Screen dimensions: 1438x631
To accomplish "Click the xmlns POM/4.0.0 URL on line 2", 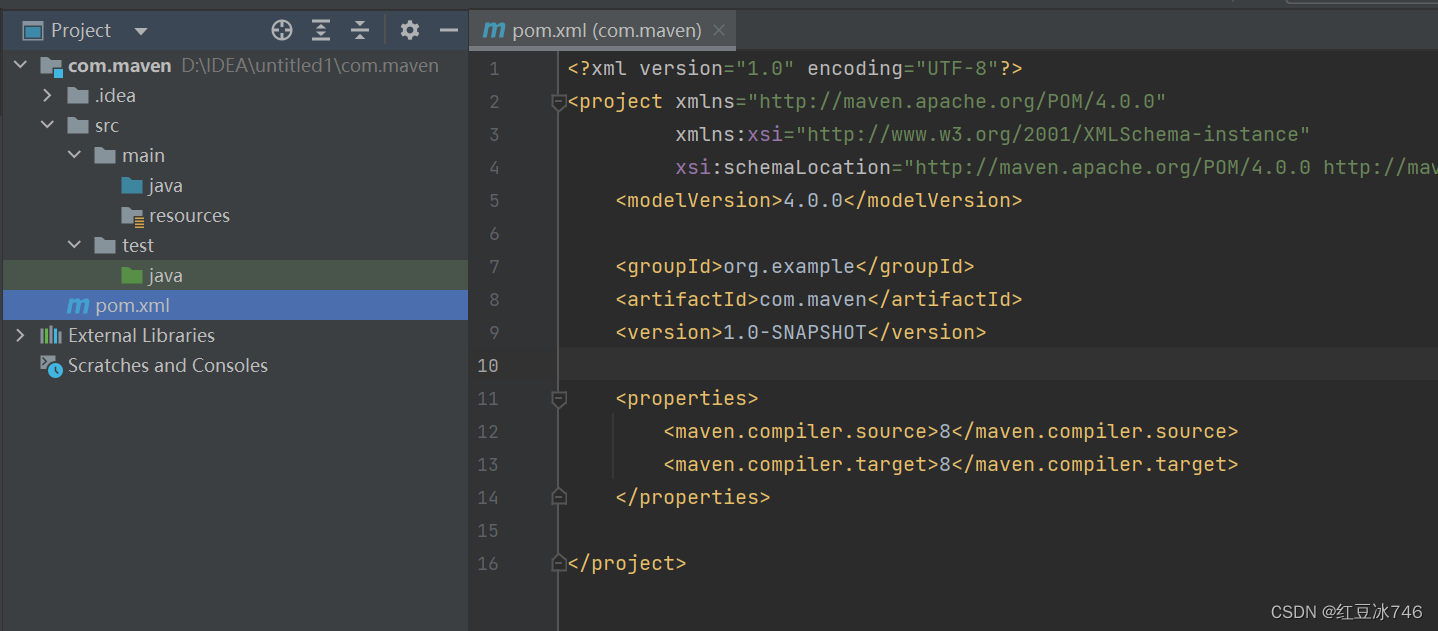I will click(x=957, y=102).
